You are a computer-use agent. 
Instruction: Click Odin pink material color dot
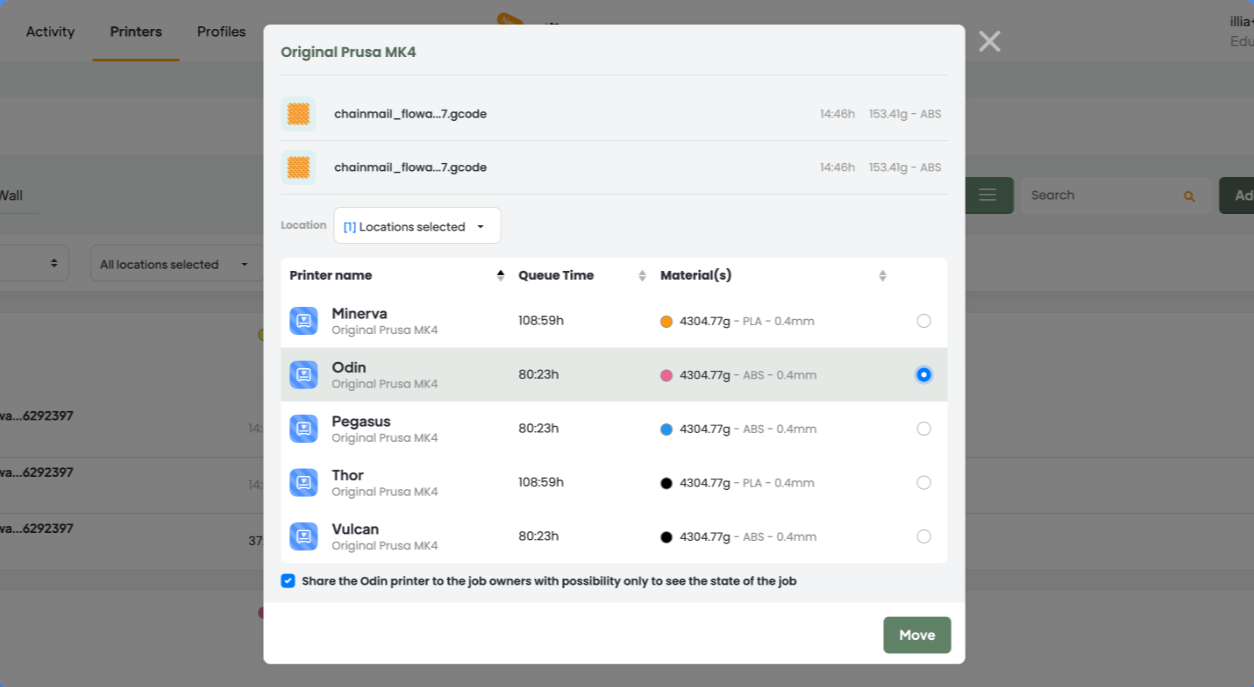(666, 376)
